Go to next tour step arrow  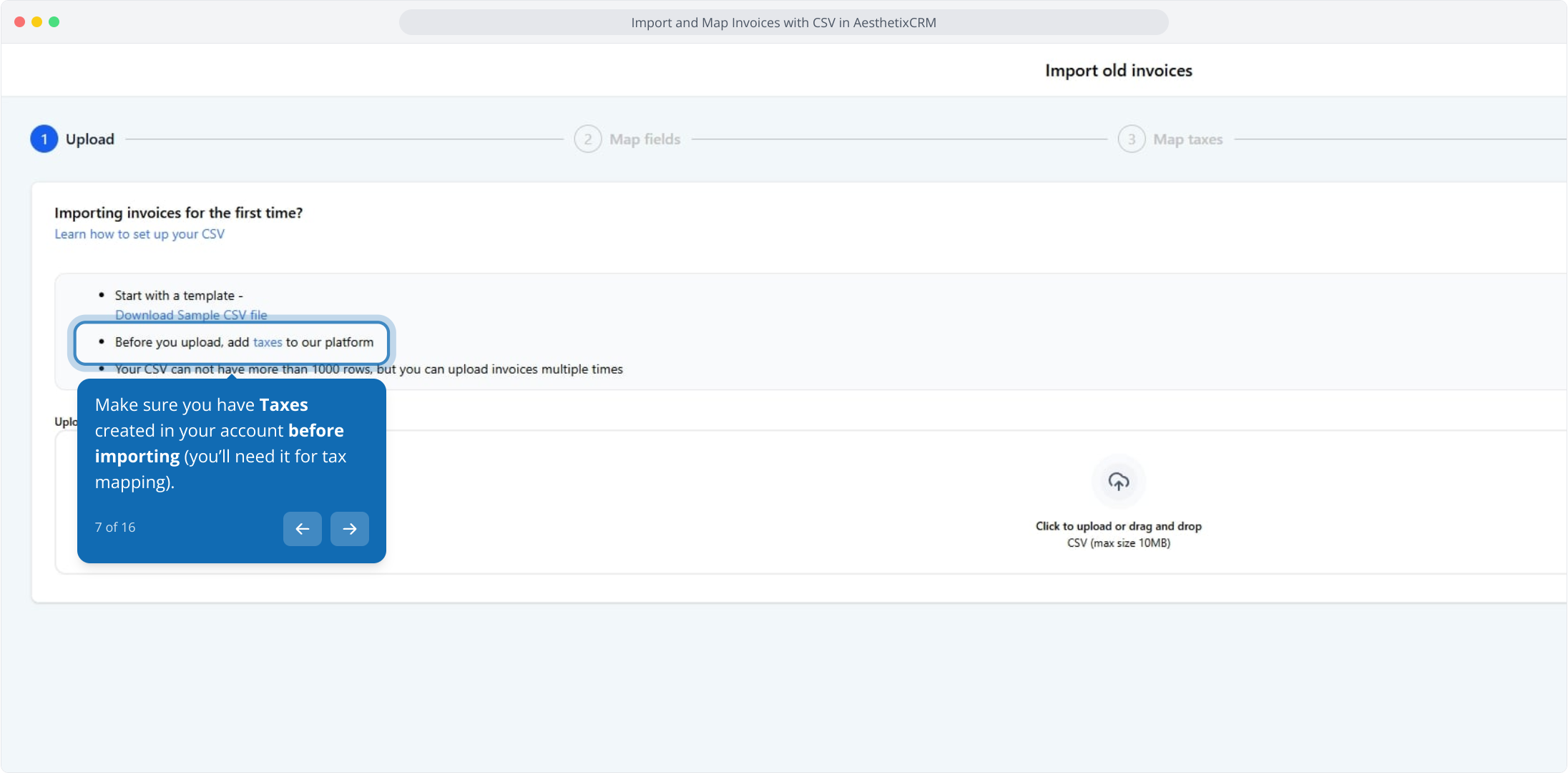coord(349,529)
